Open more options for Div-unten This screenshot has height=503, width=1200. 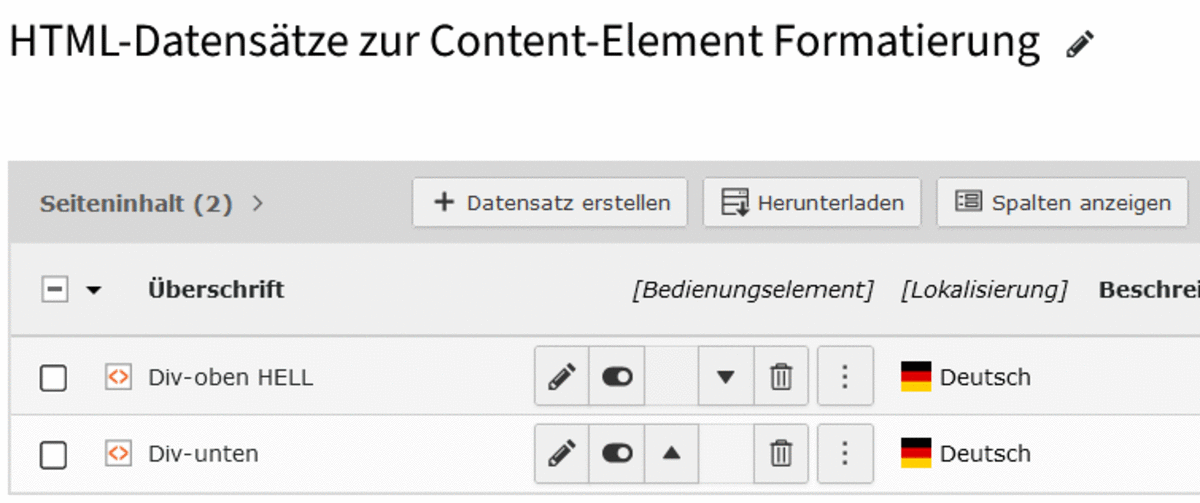[845, 453]
